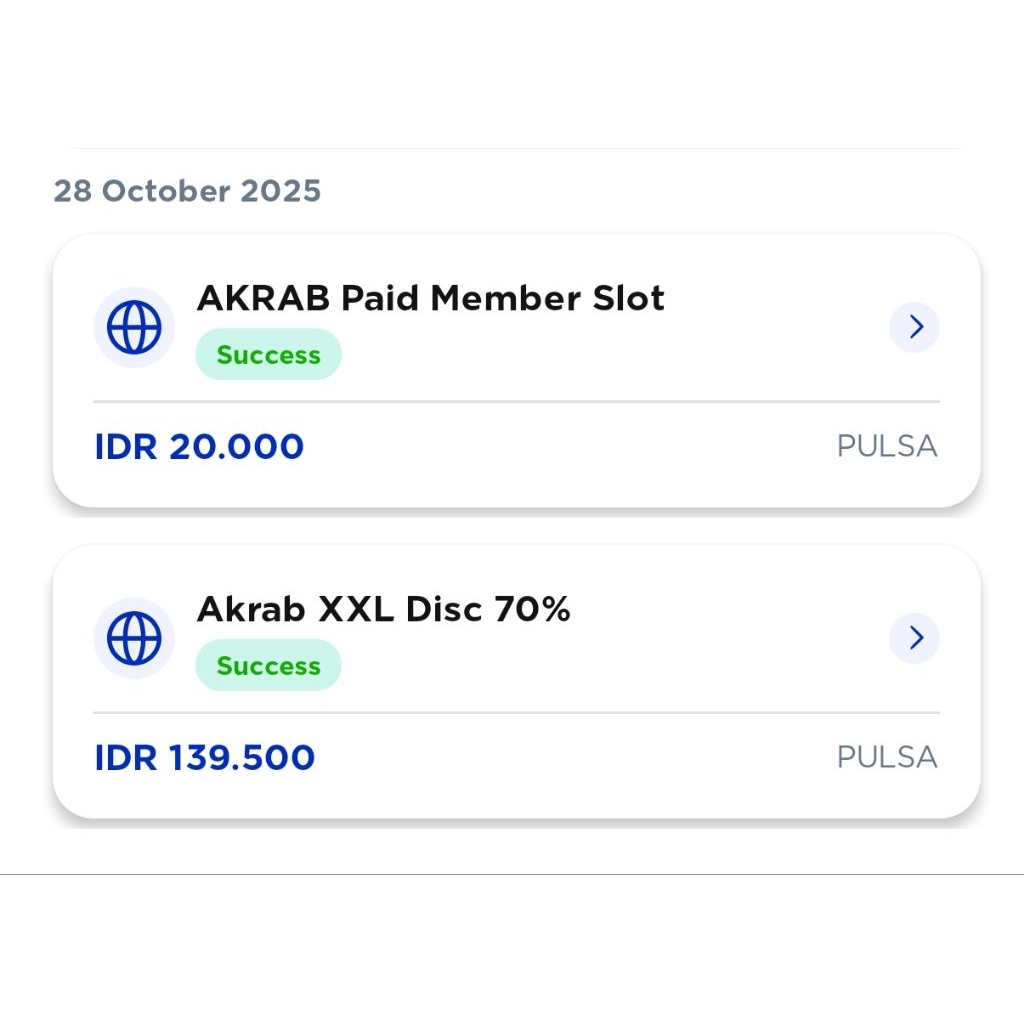Select the circular icon on the second transaction card

click(134, 637)
